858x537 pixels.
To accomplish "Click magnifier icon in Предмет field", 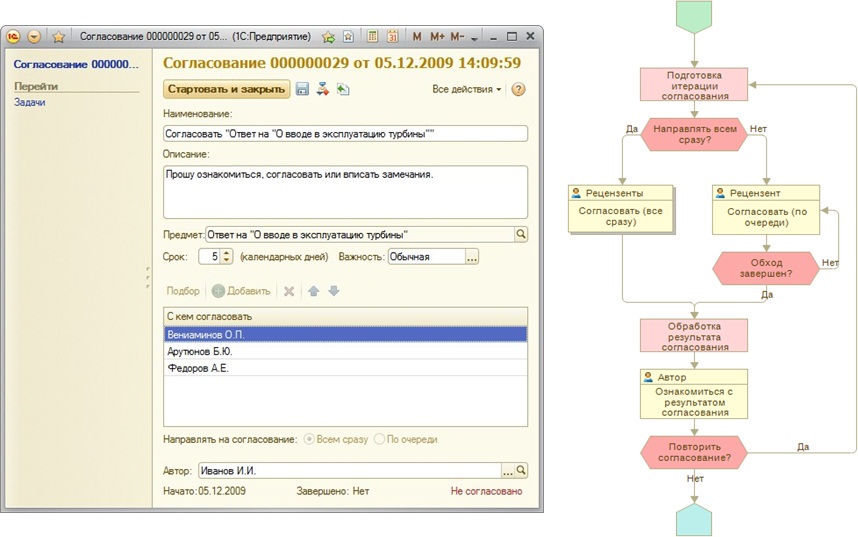I will (x=520, y=234).
